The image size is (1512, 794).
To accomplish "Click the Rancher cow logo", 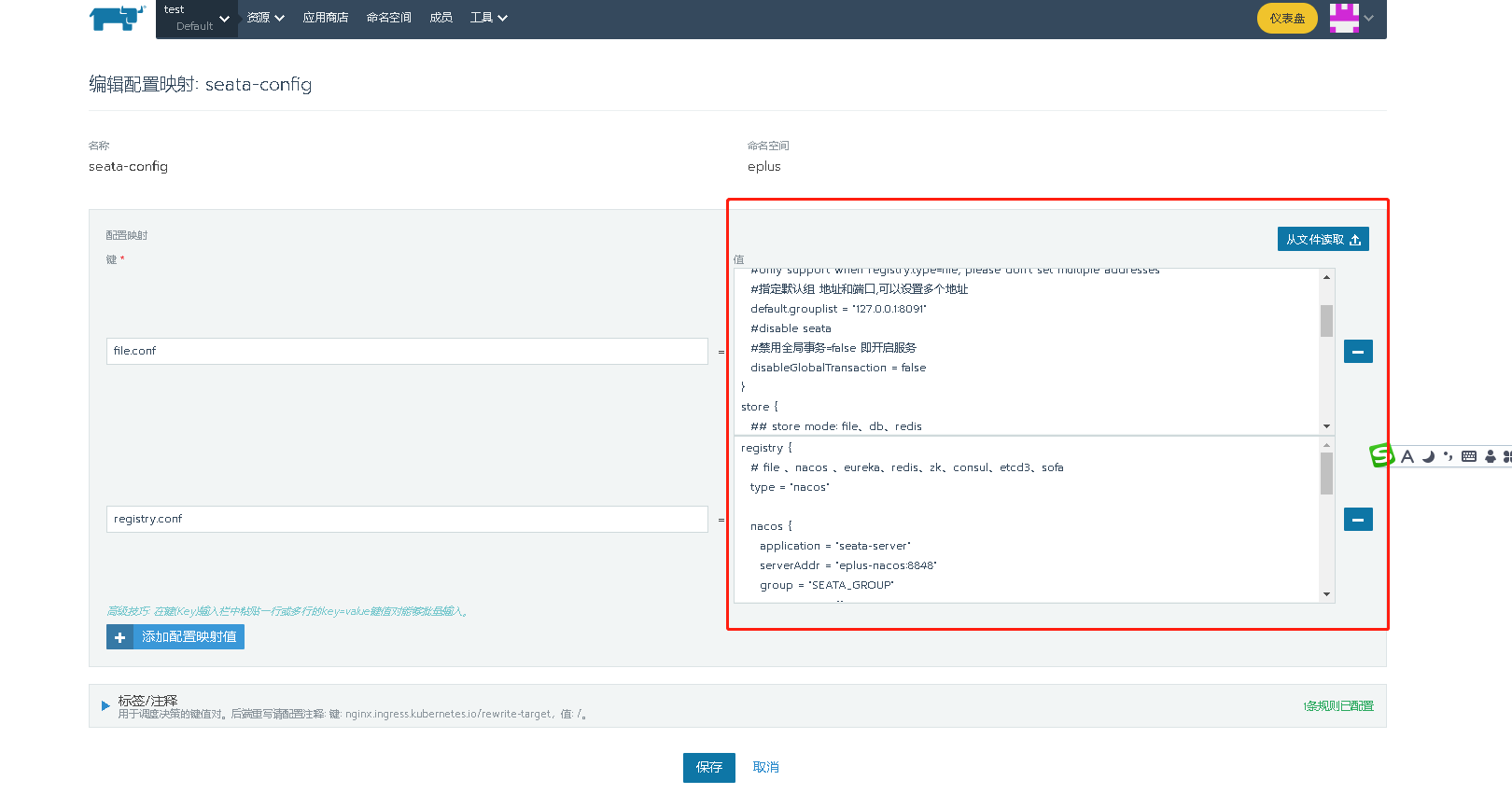I will (x=118, y=18).
